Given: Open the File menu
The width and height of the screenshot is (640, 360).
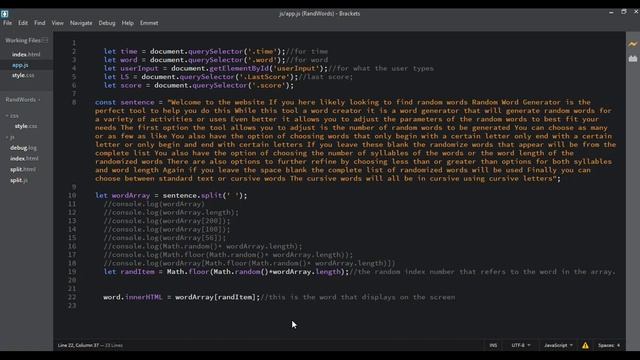Looking at the screenshot, I should coord(7,23).
